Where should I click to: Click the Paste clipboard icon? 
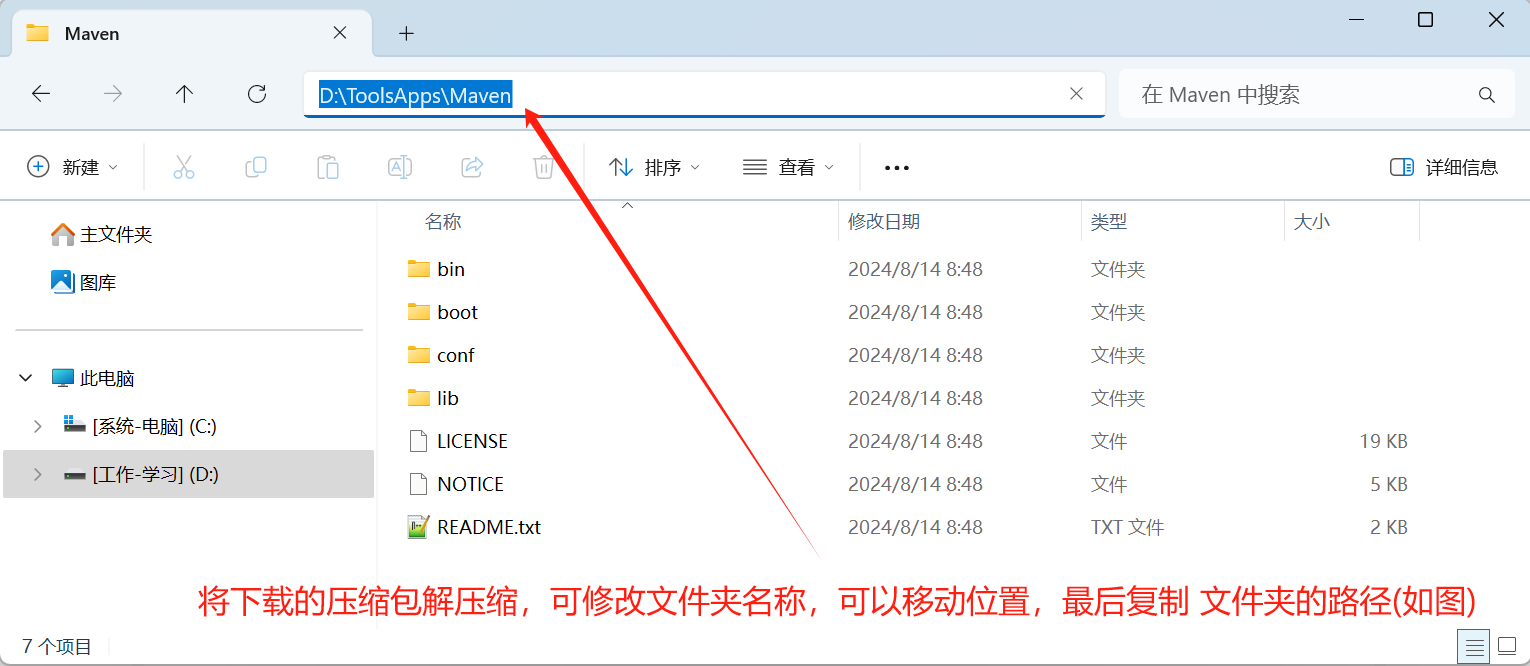(x=328, y=167)
